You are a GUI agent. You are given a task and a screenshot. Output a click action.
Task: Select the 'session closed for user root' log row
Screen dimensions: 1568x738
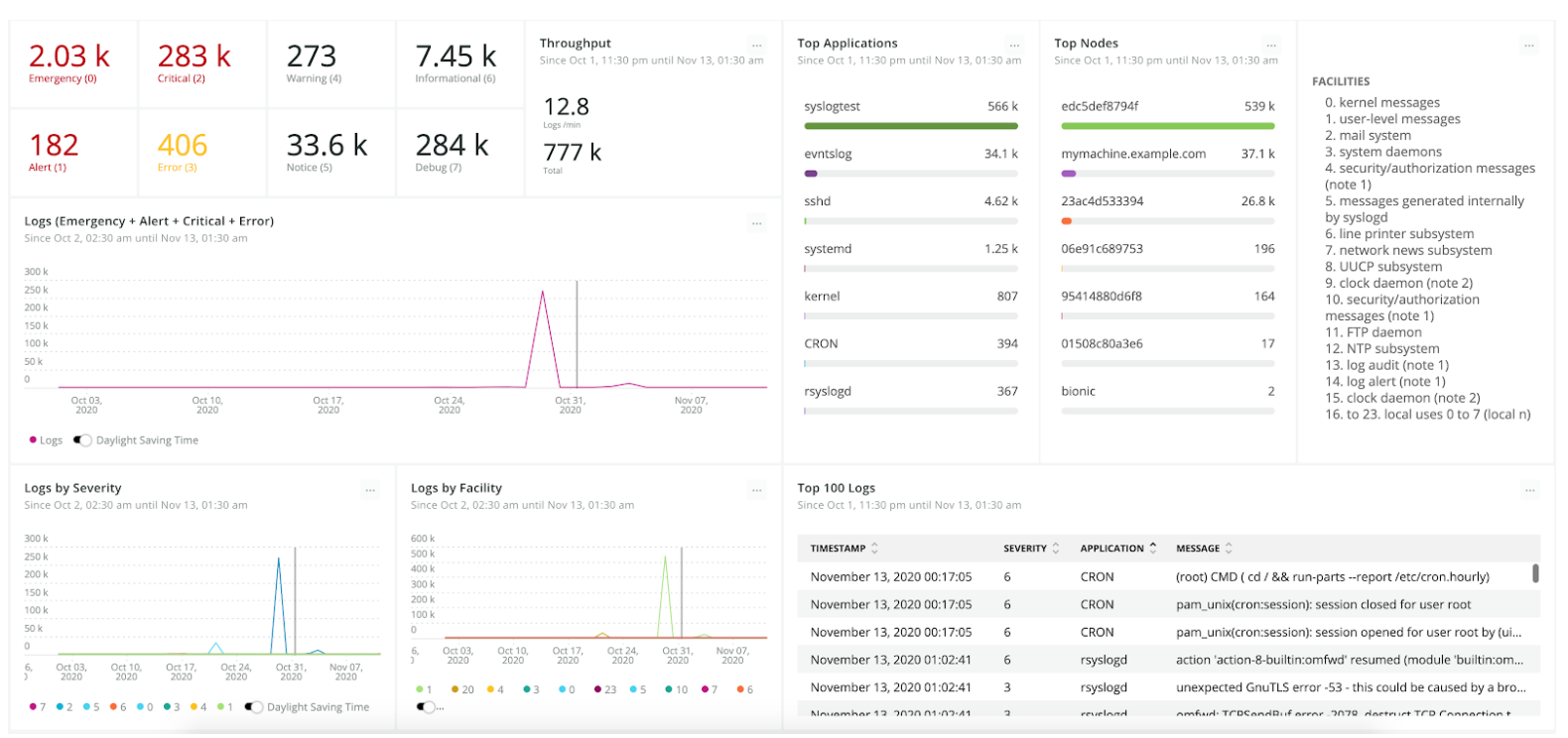[x=1168, y=604]
